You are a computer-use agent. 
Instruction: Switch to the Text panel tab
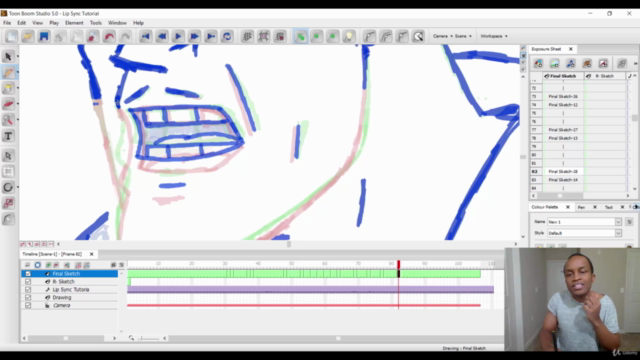[609, 207]
